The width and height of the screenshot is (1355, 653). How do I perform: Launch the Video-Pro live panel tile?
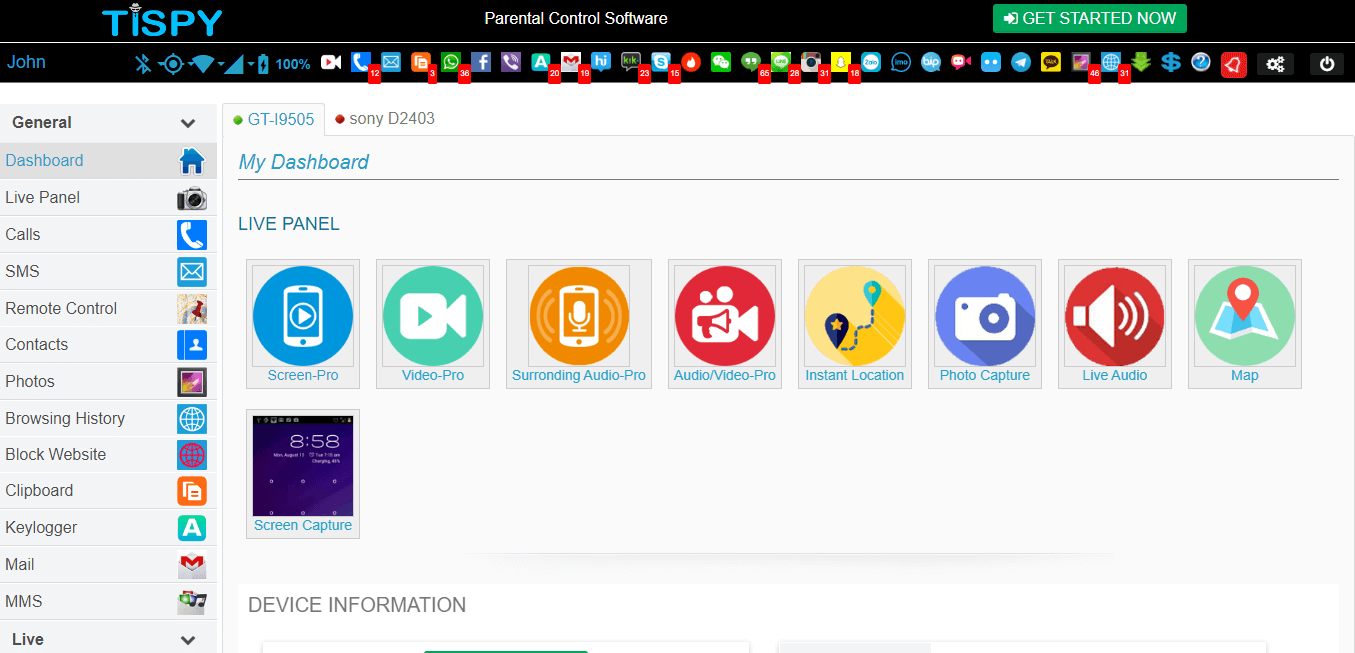point(433,324)
